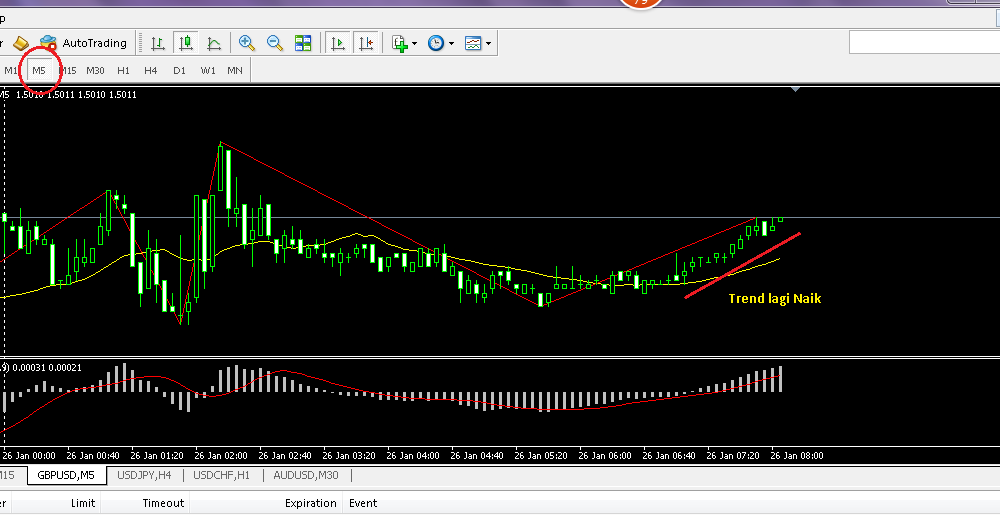Image resolution: width=1000 pixels, height=525 pixels.
Task: Select the candlesticks chart style
Action: [186, 43]
